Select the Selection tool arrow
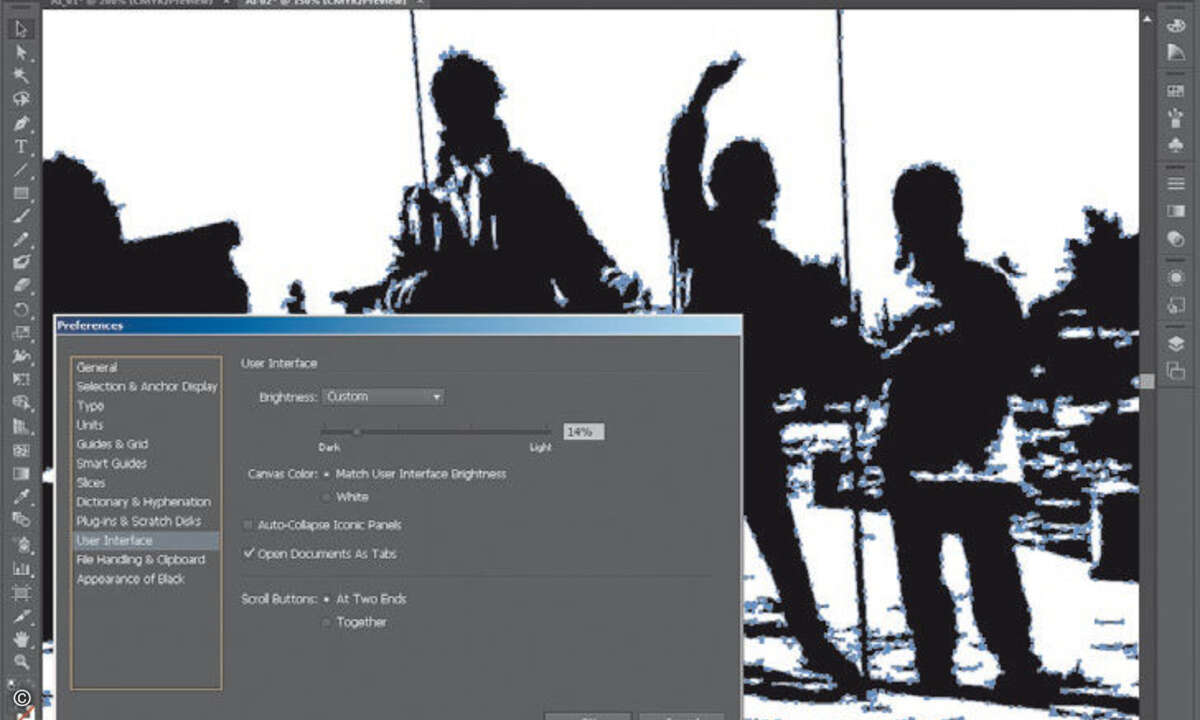1200x720 pixels. click(20, 28)
